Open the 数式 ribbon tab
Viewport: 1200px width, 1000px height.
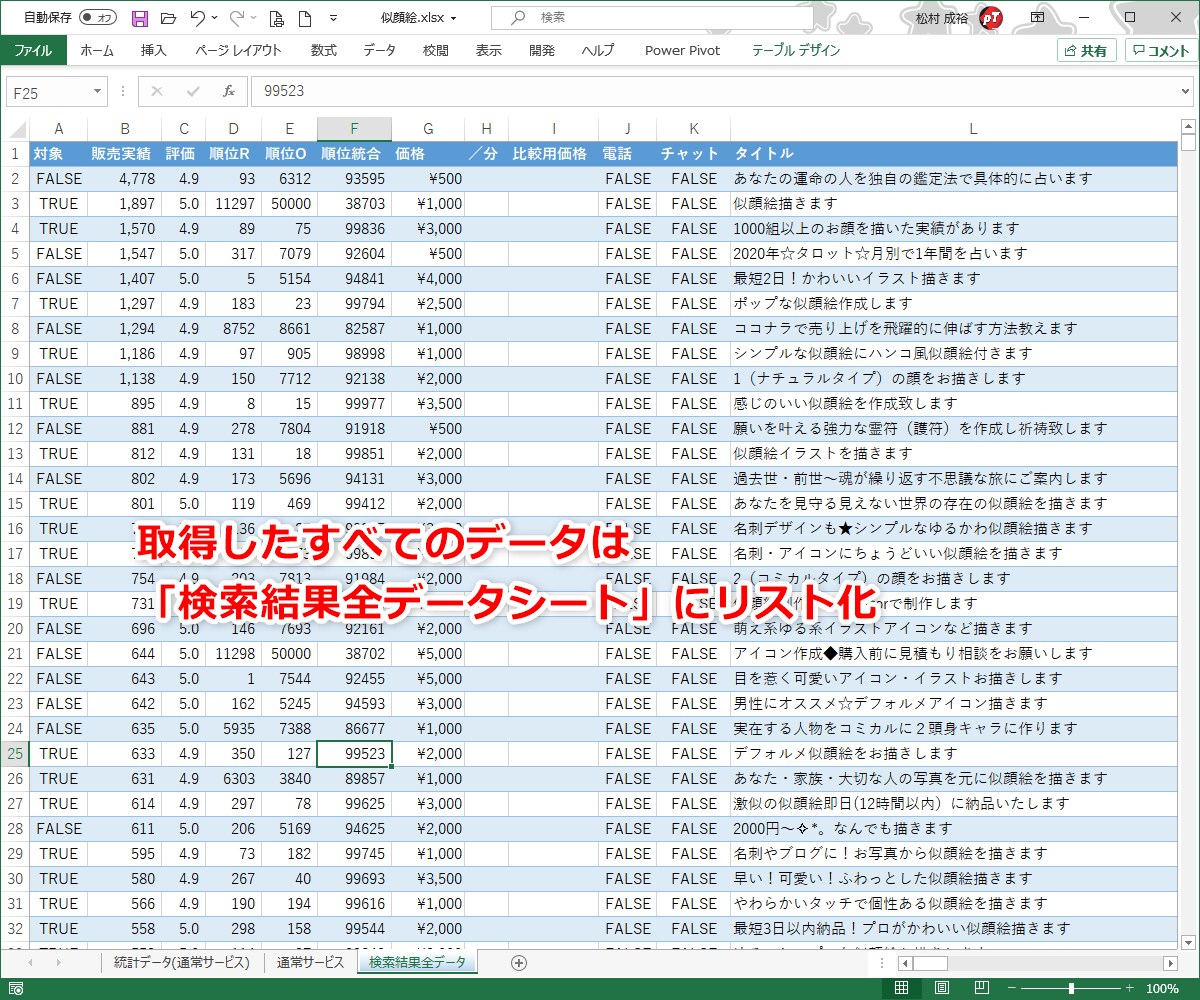(x=324, y=50)
